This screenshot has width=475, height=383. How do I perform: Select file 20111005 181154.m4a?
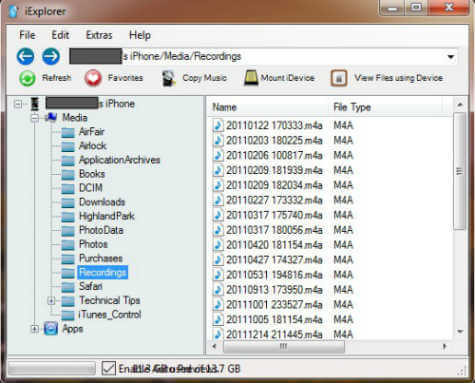274,320
